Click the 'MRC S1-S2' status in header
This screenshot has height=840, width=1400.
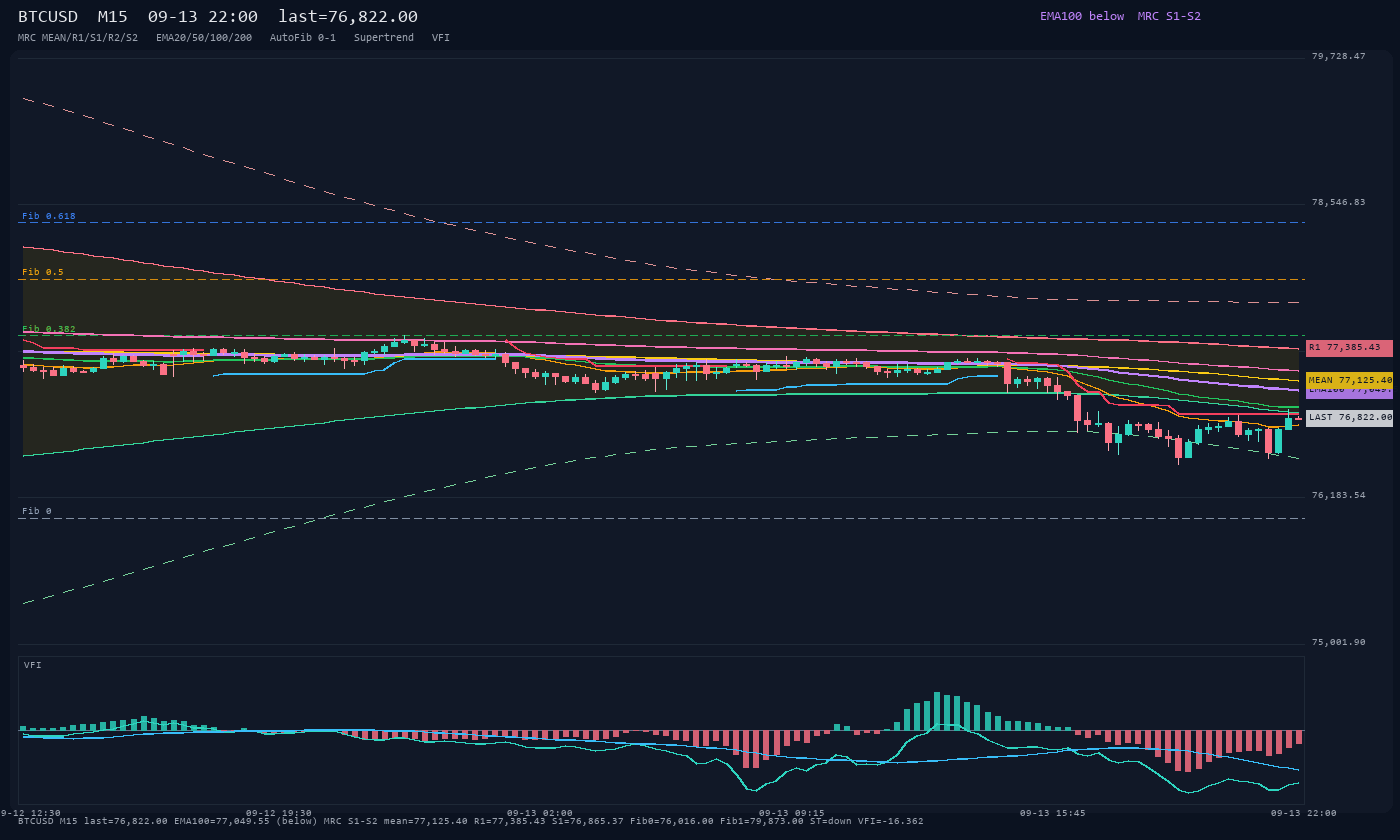[1169, 16]
